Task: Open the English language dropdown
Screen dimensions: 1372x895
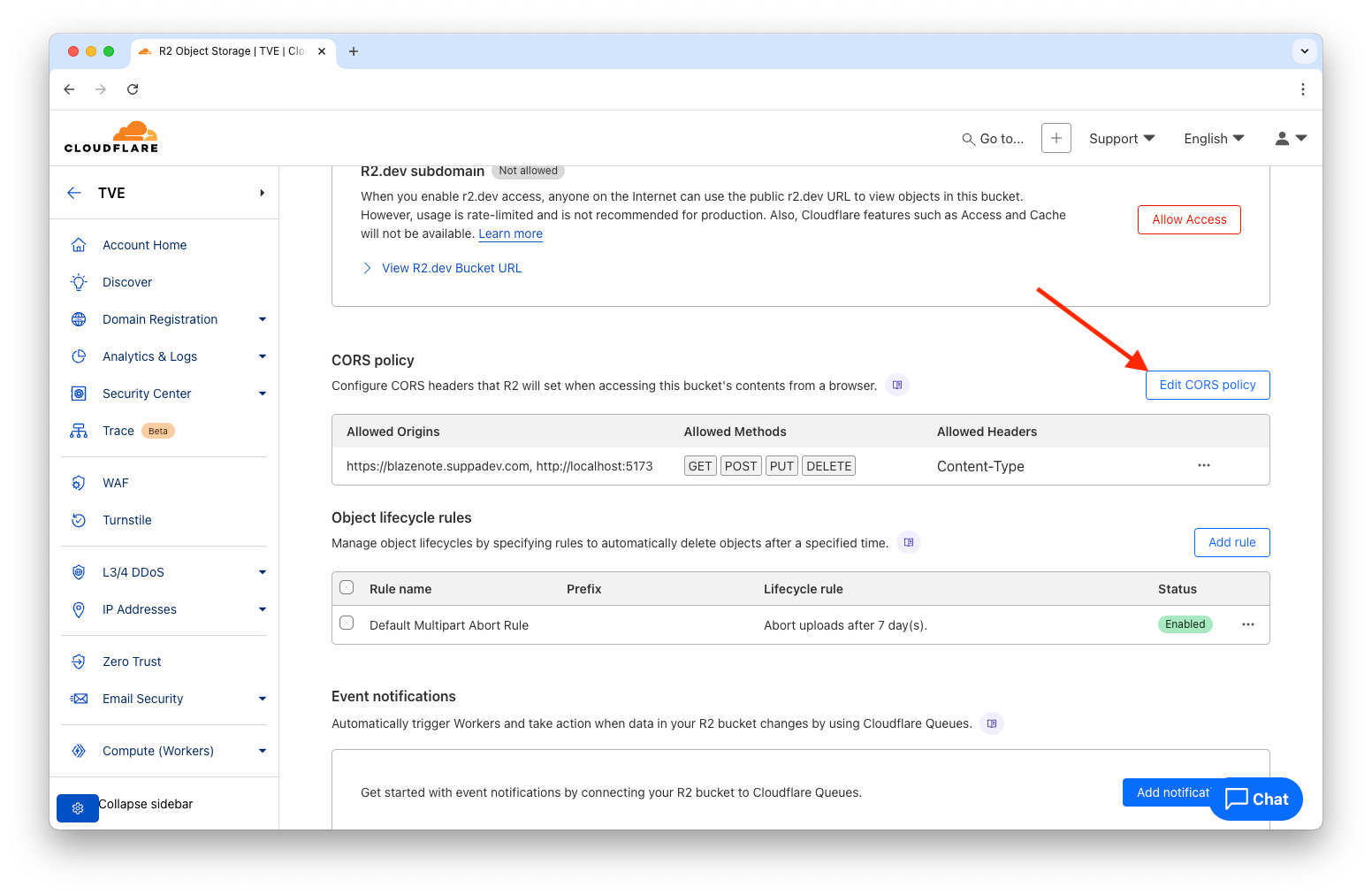Action: pyautogui.click(x=1213, y=139)
